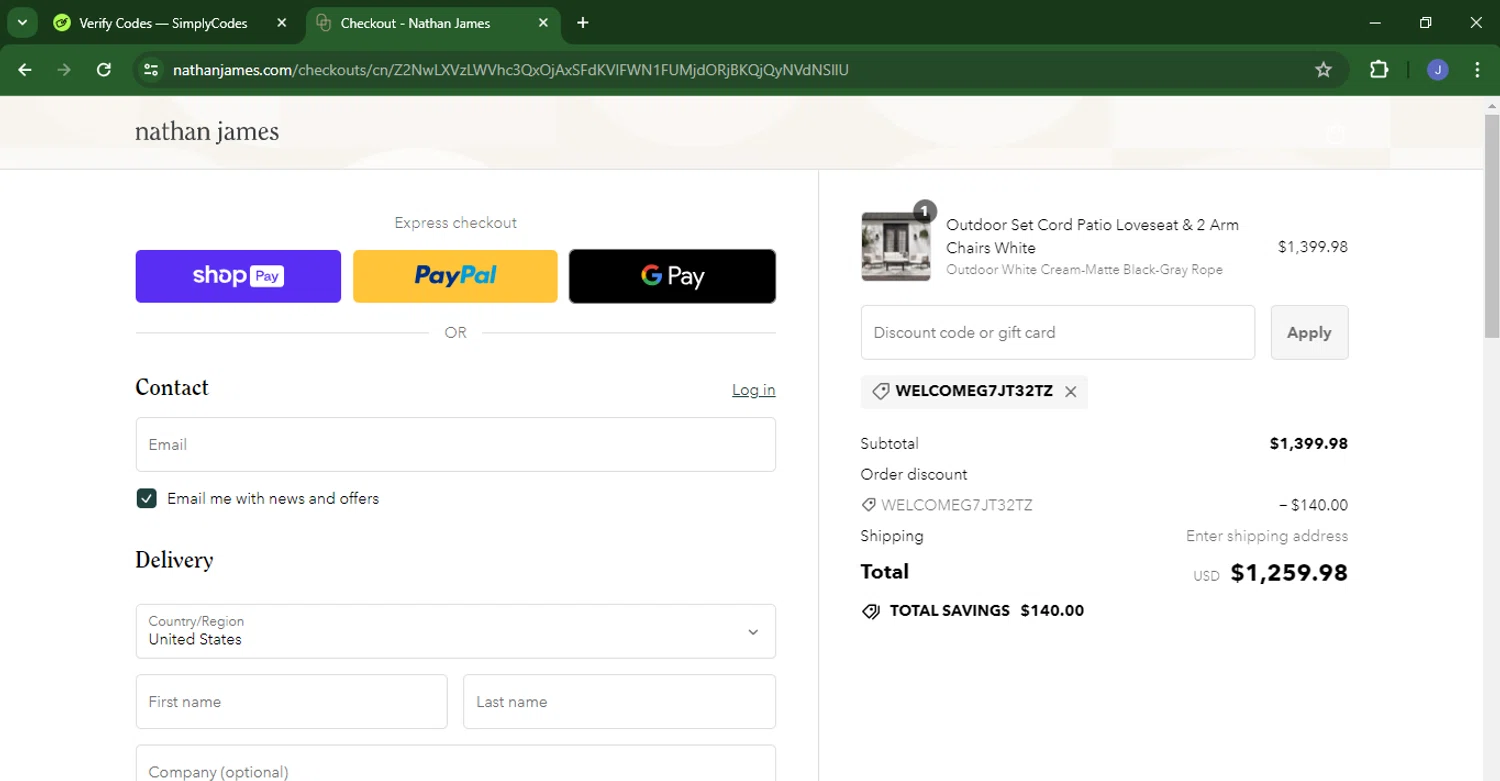Choose the G Pay express button
This screenshot has height=781, width=1500.
[672, 276]
